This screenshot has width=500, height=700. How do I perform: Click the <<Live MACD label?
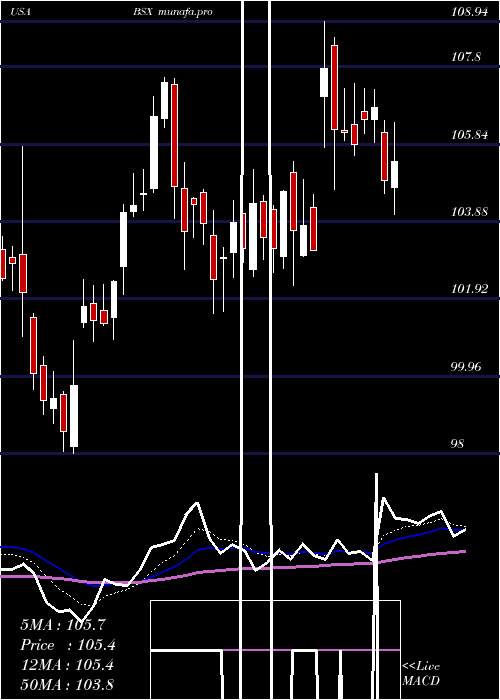pyautogui.click(x=421, y=673)
